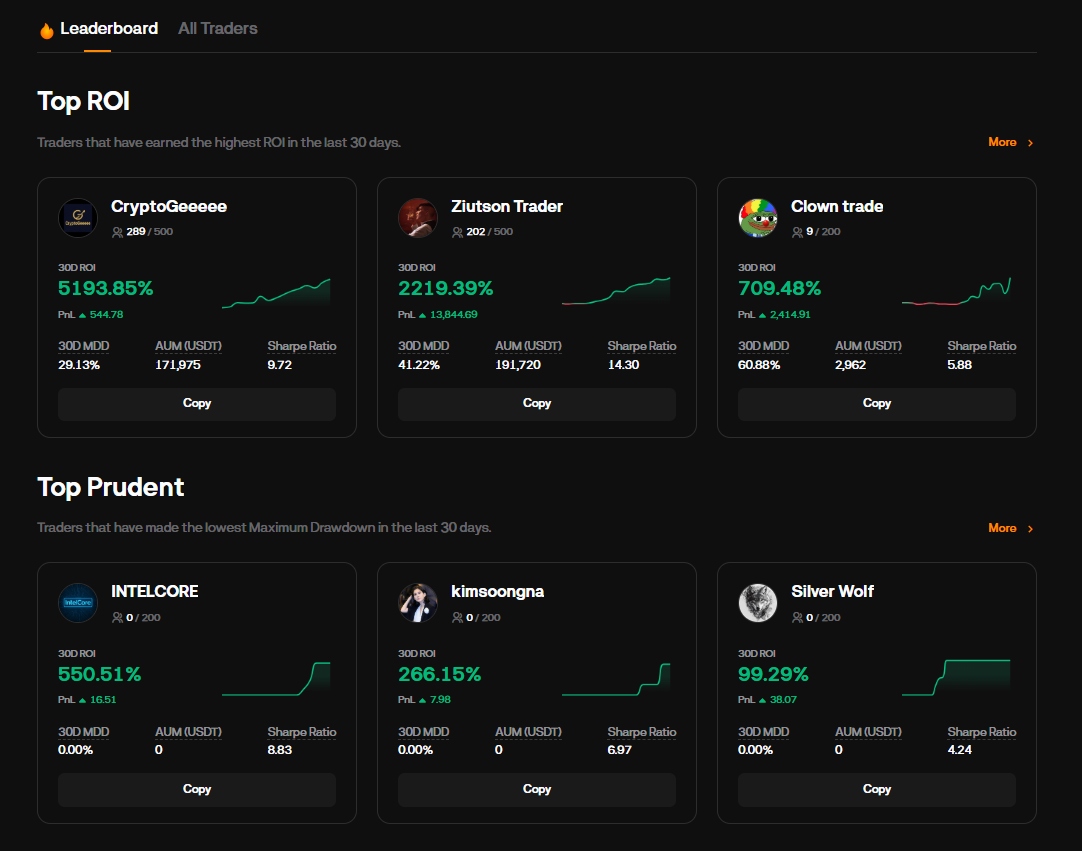Open Ziutson Trader avatar
This screenshot has height=851, width=1082.
click(417, 217)
